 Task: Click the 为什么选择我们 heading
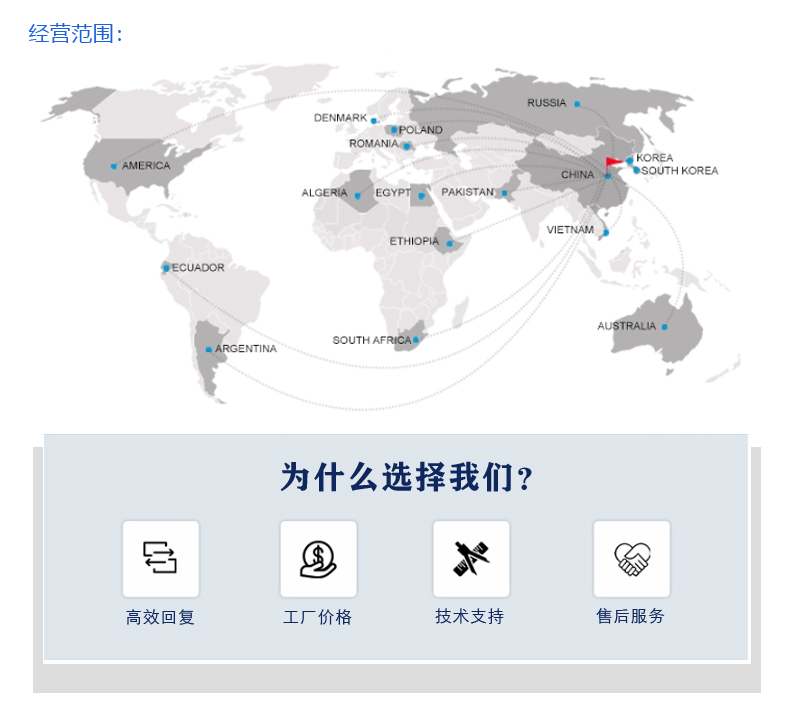coord(406,478)
